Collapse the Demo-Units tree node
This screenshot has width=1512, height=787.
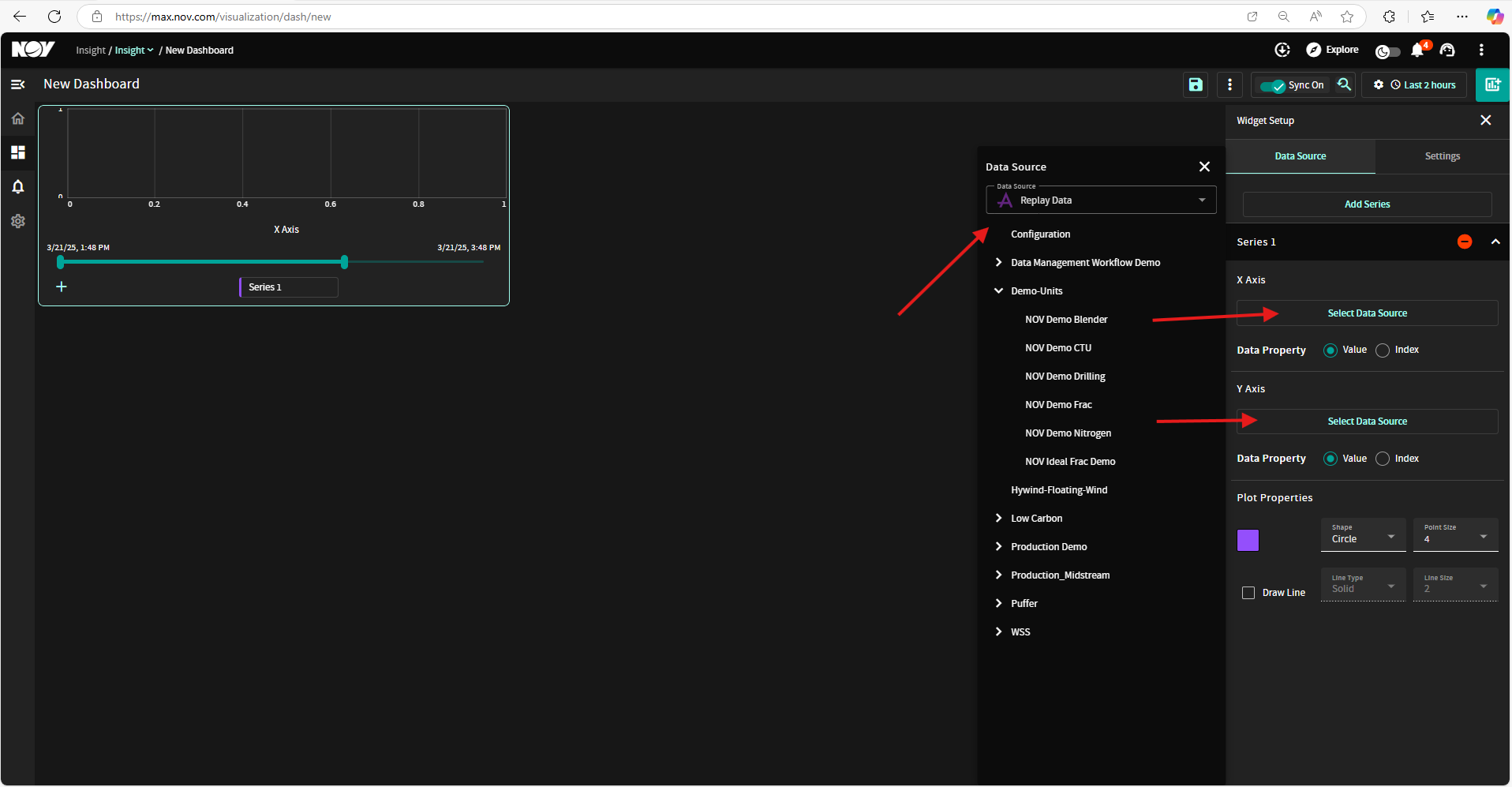[x=999, y=290]
